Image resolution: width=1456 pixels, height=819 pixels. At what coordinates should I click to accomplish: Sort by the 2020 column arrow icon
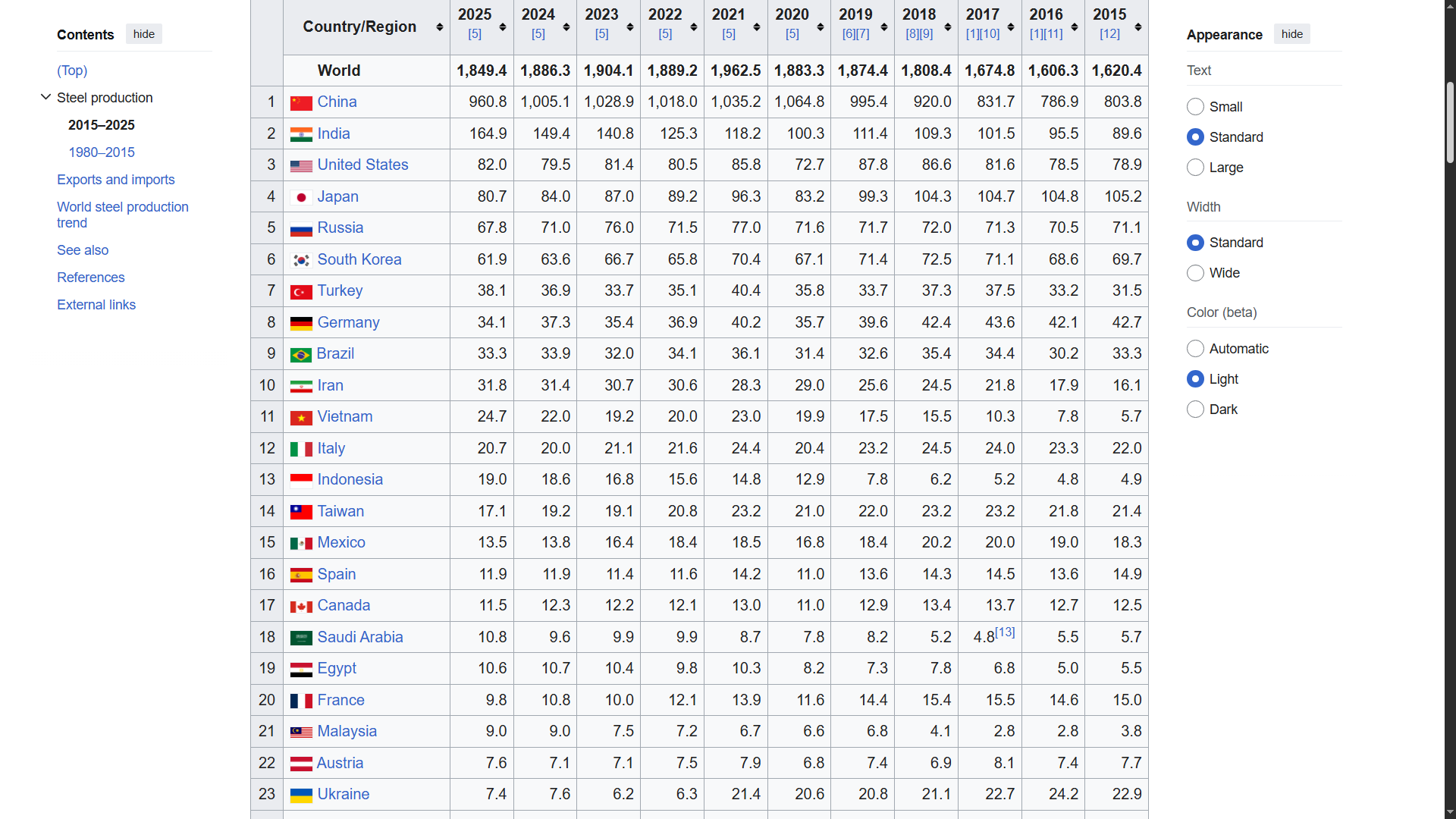[820, 27]
